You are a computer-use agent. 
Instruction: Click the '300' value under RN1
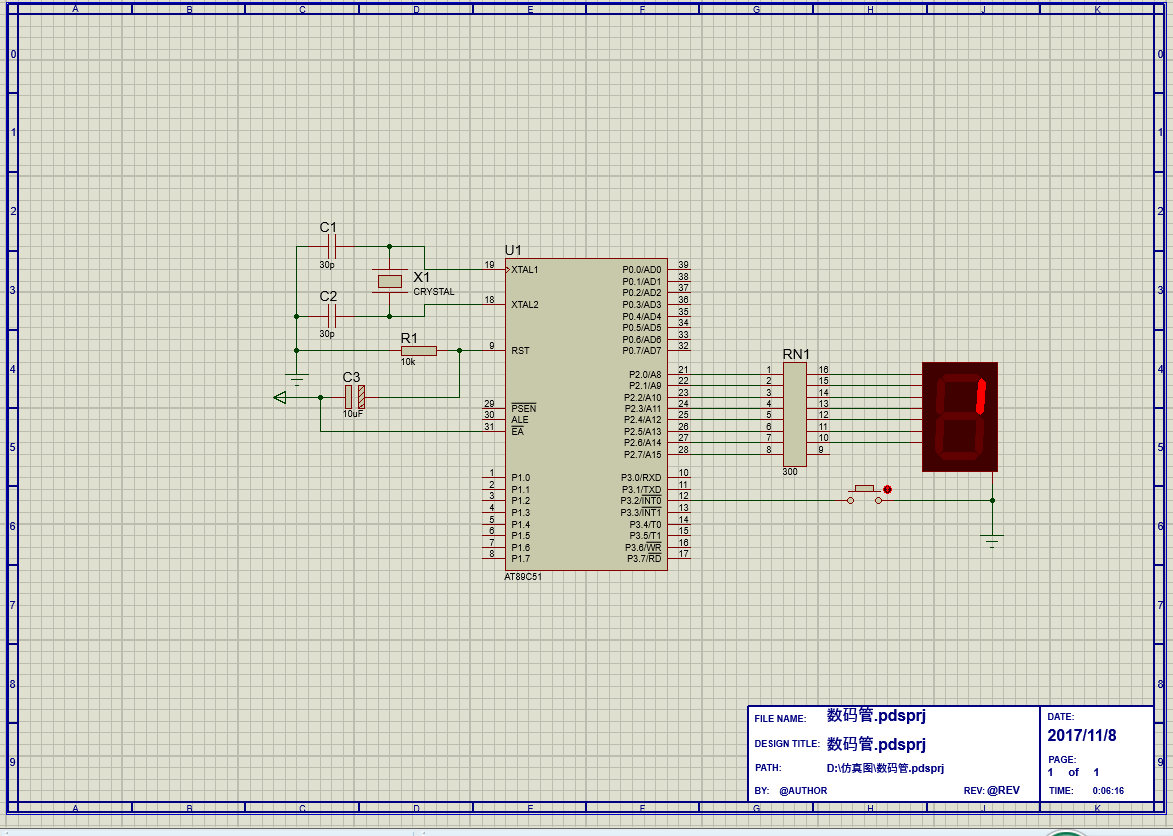coord(790,472)
